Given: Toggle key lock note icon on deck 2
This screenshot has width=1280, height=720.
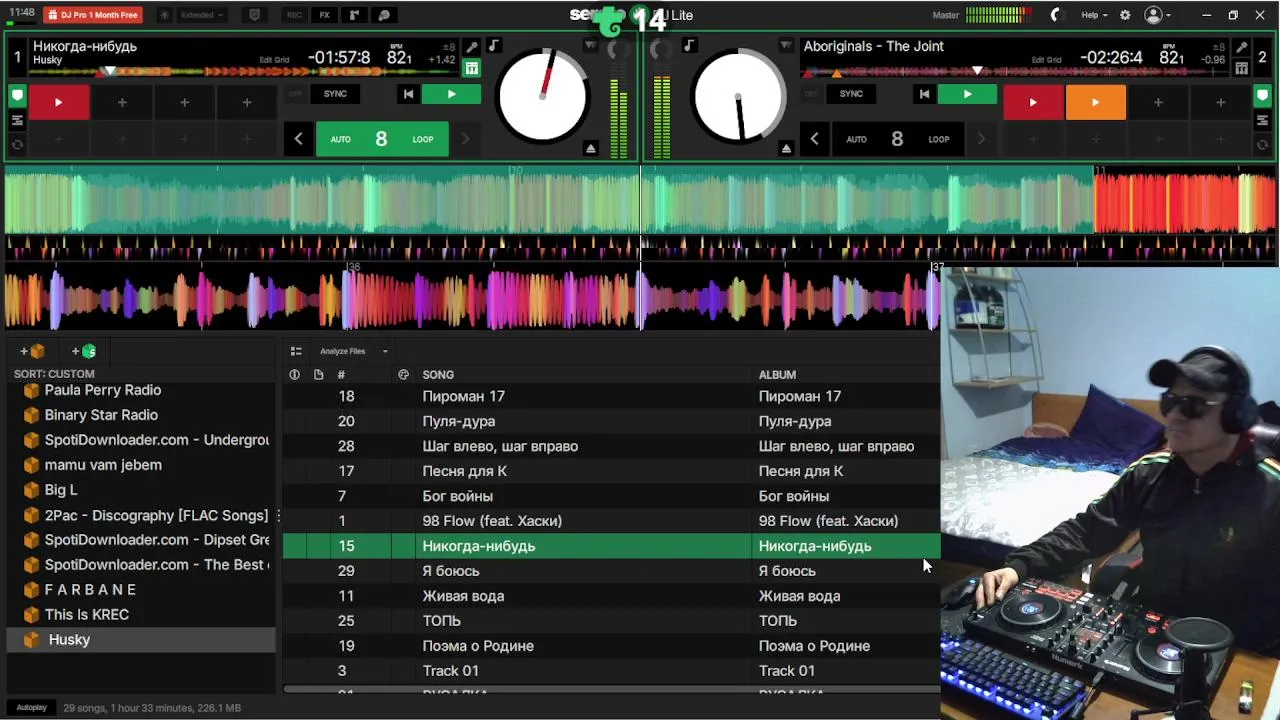Looking at the screenshot, I should [x=689, y=46].
